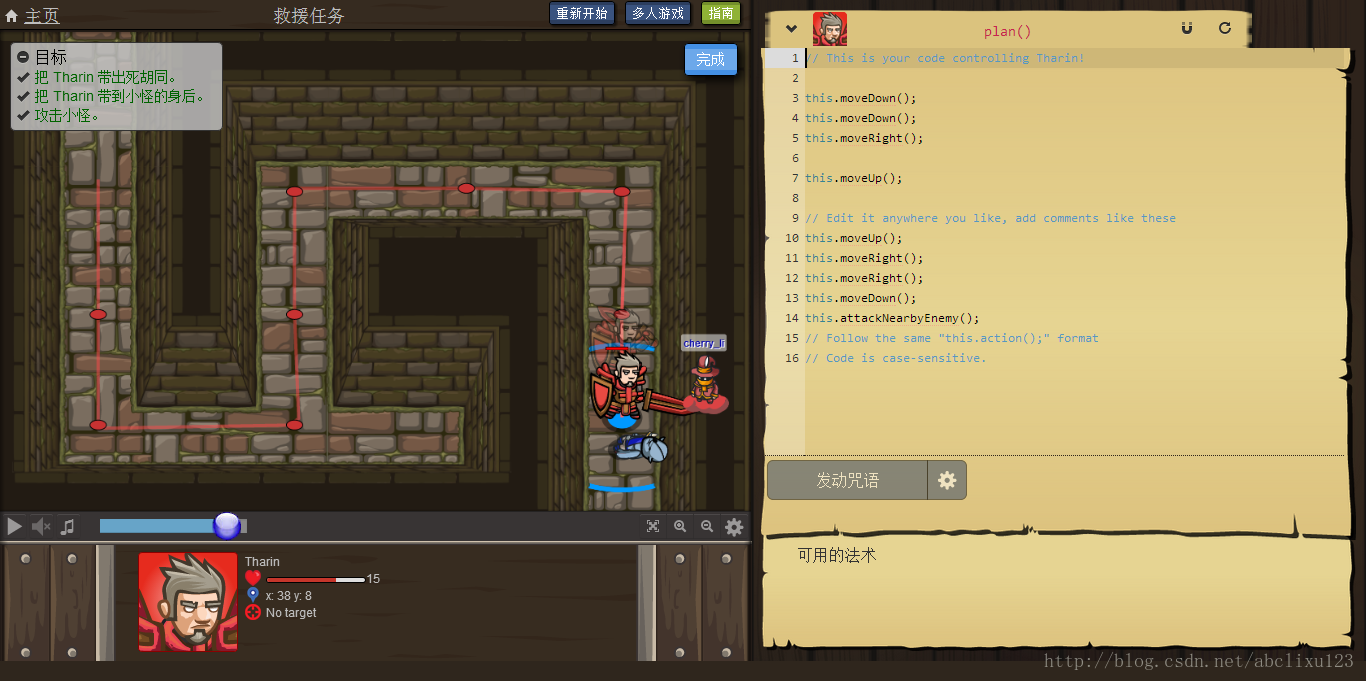This screenshot has width=1366, height=681.
Task: Zoom out the game view
Action: pyautogui.click(x=707, y=526)
